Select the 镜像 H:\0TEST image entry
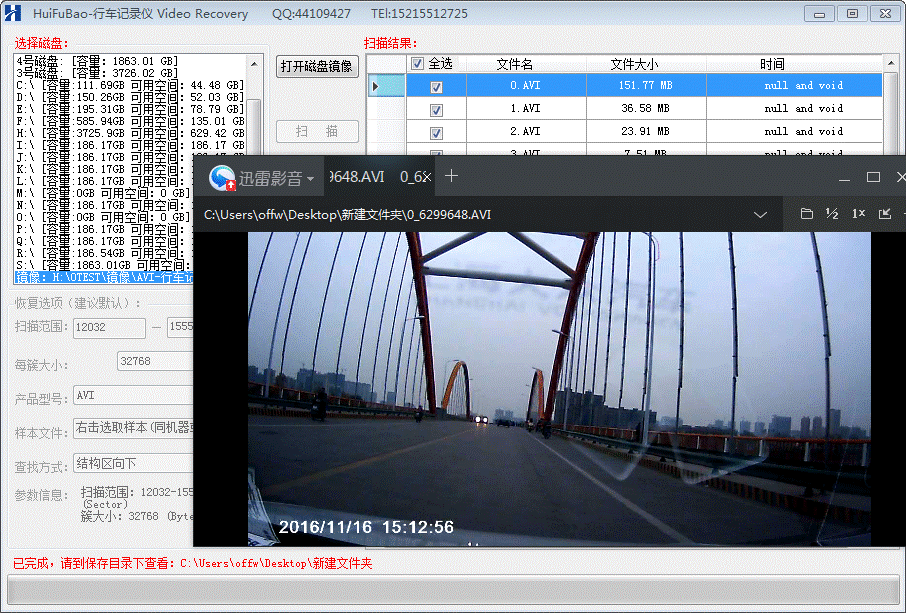The width and height of the screenshot is (906, 613). 104,278
